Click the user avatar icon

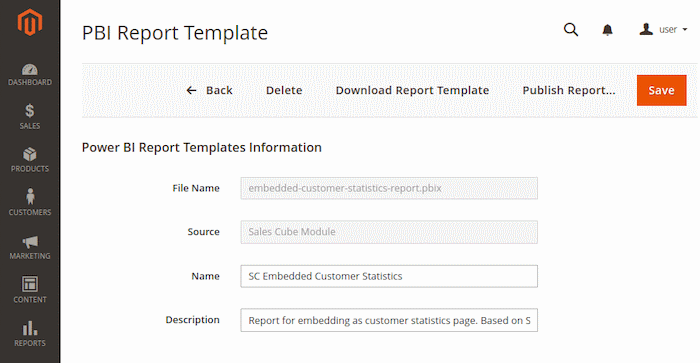pos(646,29)
